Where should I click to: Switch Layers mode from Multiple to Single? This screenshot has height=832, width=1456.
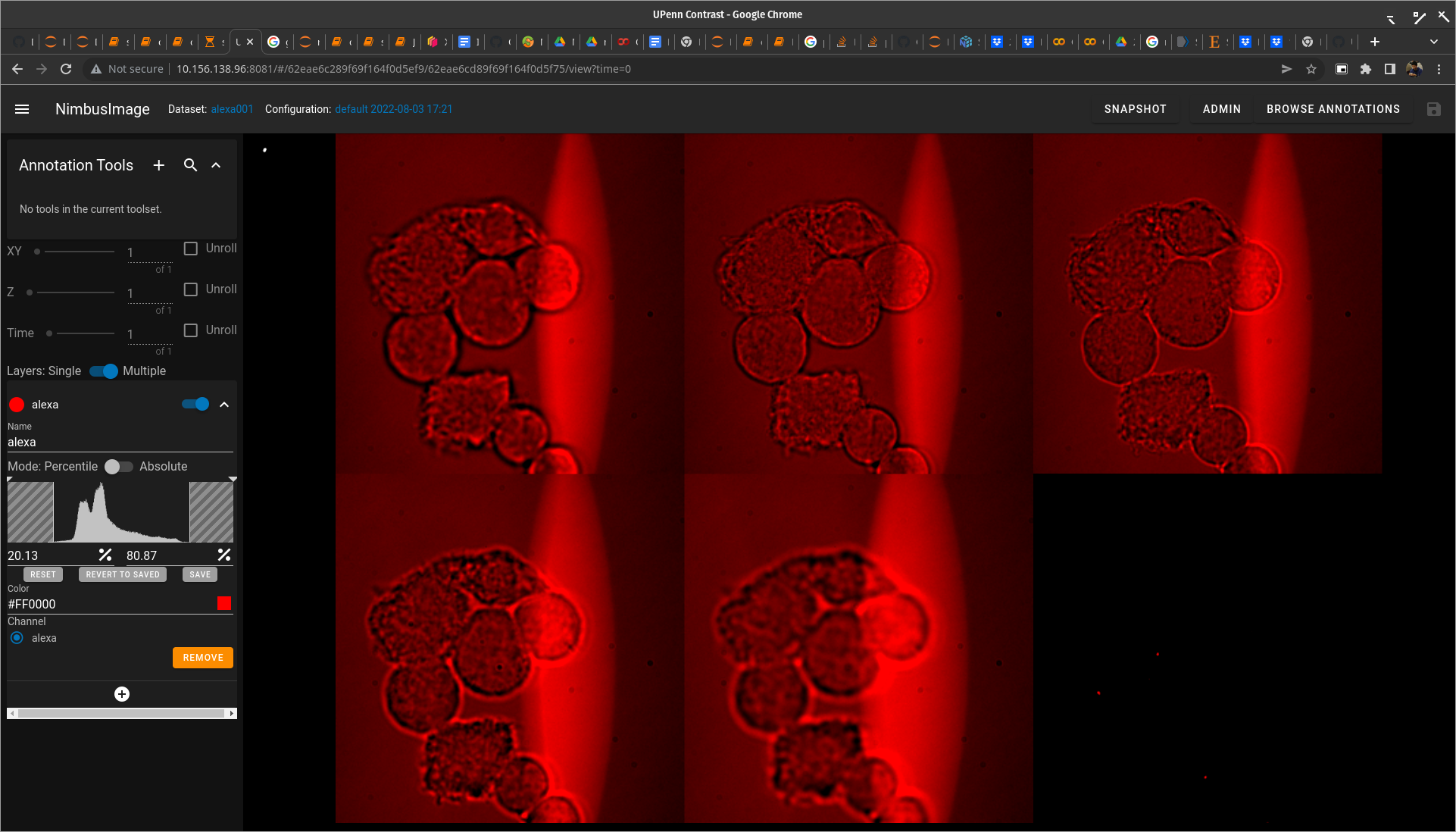(x=102, y=371)
